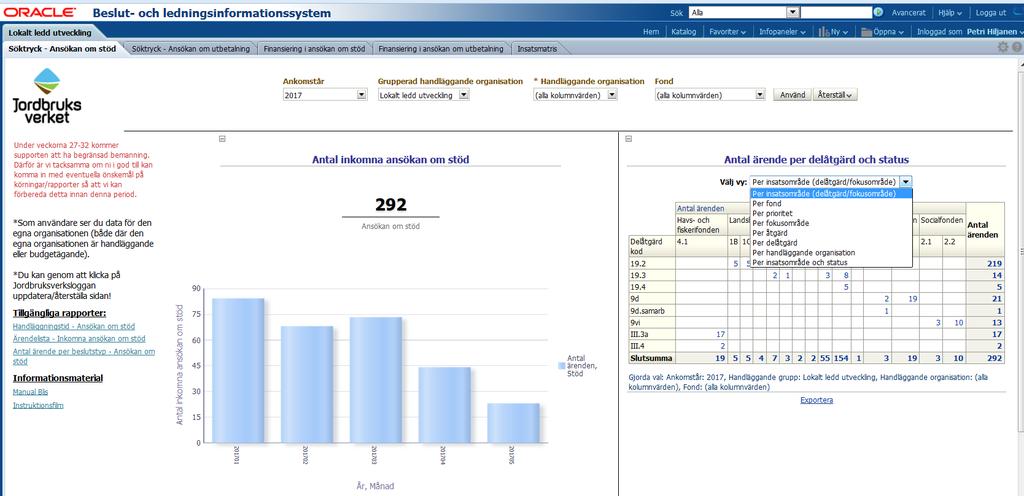Click the 9d.samarb row label
Screen dimensions: 1024x496
648,311
